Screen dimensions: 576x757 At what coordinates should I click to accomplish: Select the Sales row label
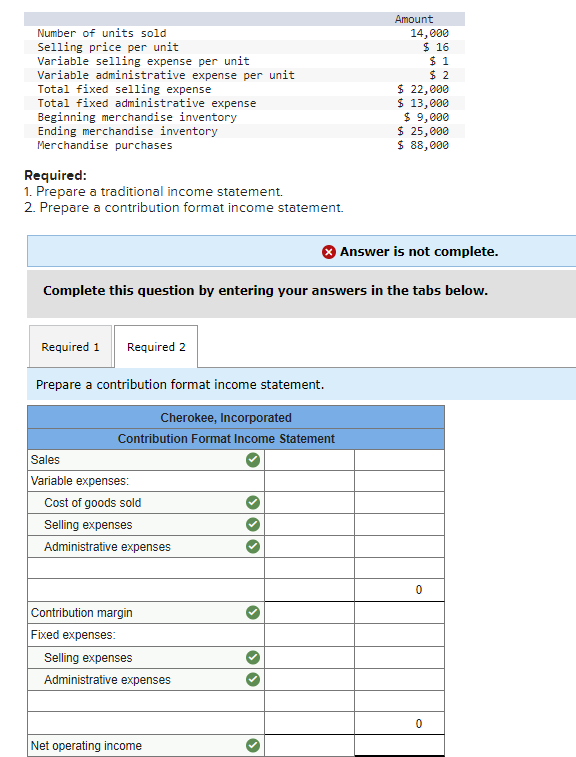click(x=146, y=460)
